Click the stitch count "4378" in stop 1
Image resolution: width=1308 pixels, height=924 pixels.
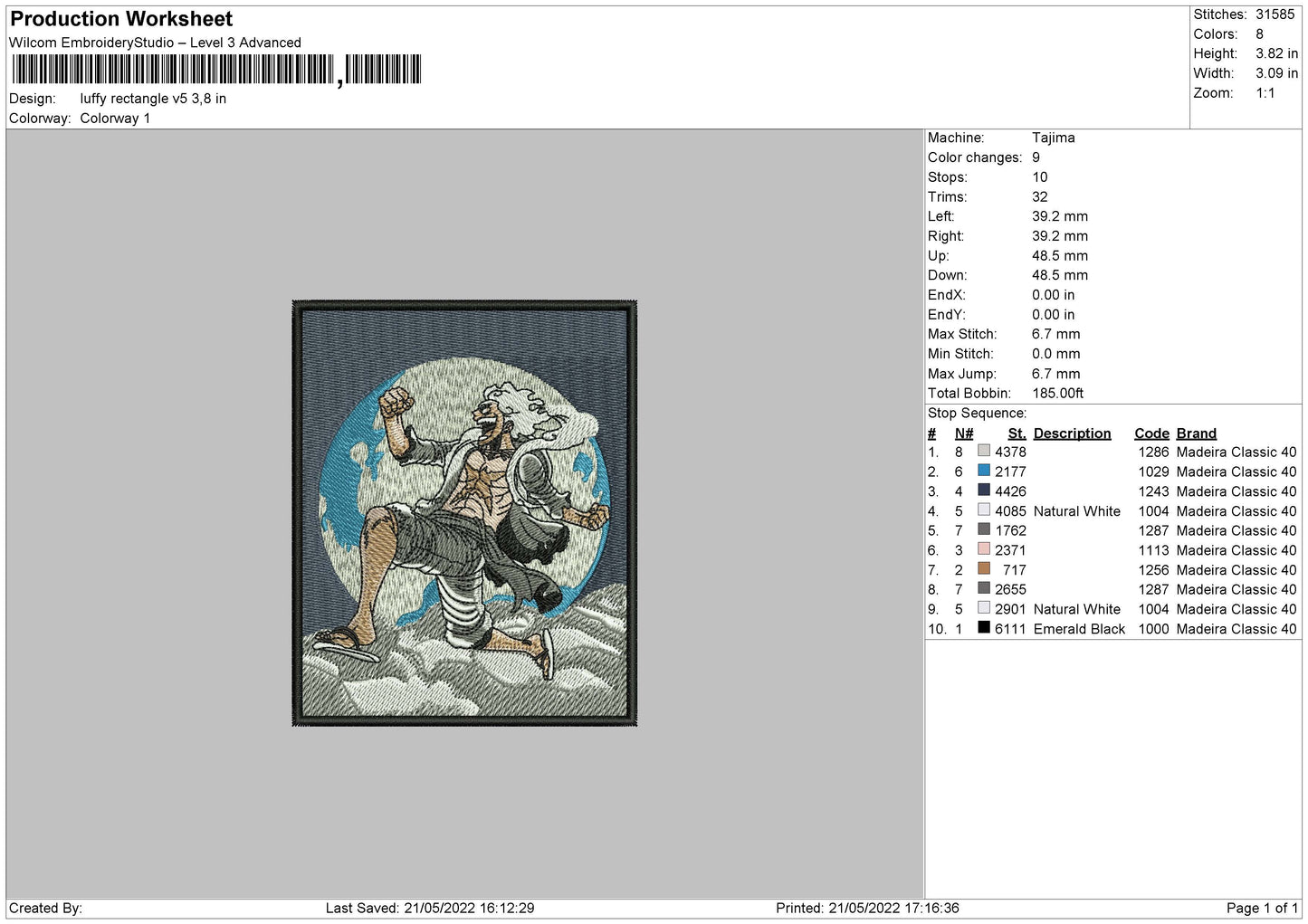1011,452
